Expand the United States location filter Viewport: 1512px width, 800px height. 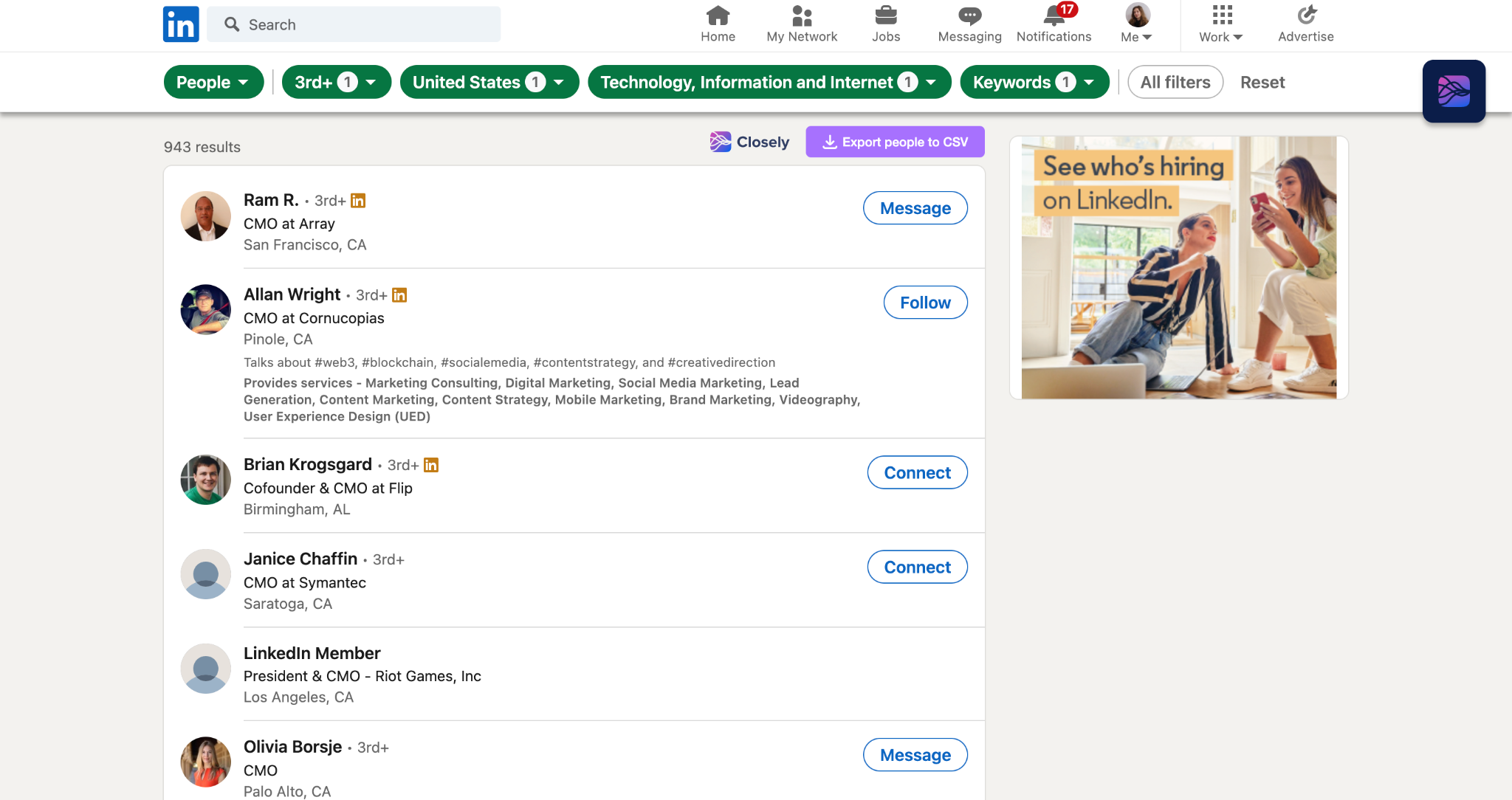(489, 82)
